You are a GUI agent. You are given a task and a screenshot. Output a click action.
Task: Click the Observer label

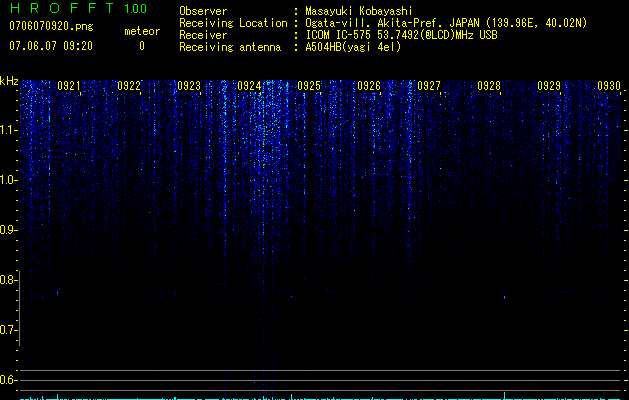[x=203, y=11]
